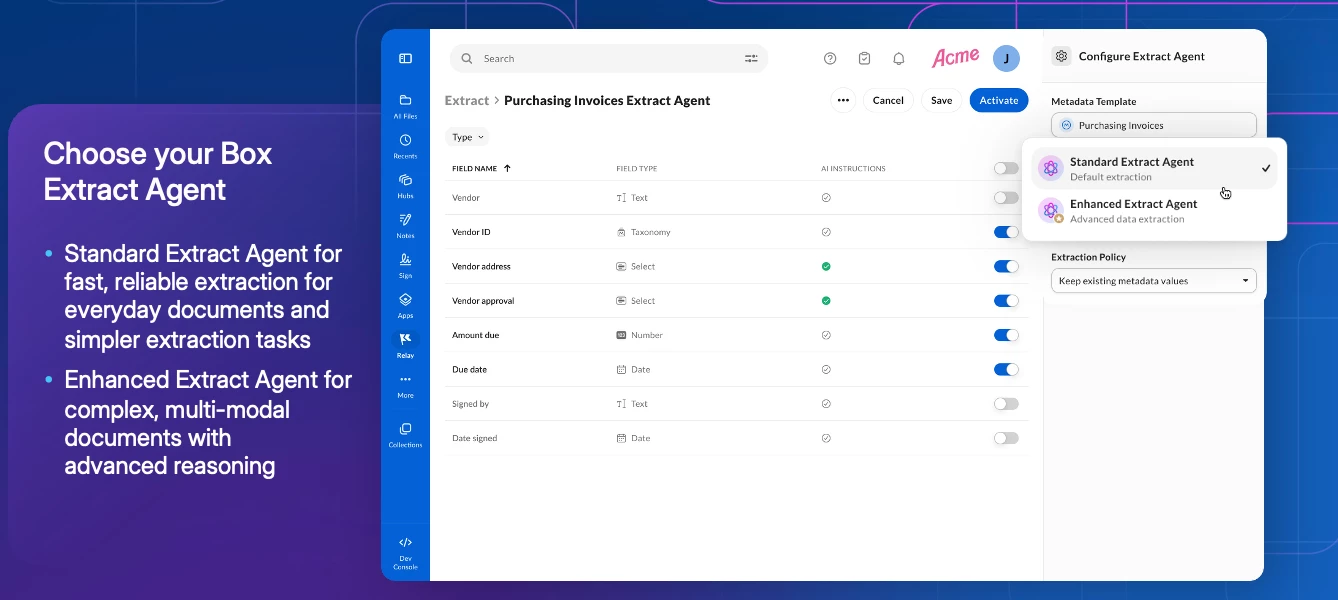
Task: Click Configure Extract Agent gear icon
Action: click(x=1061, y=56)
